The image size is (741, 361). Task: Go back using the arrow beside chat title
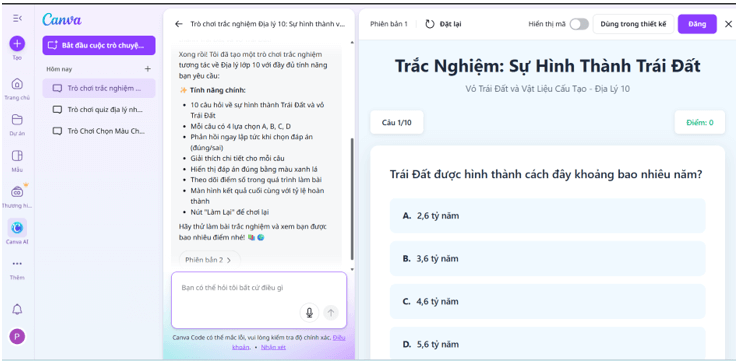[x=179, y=24]
